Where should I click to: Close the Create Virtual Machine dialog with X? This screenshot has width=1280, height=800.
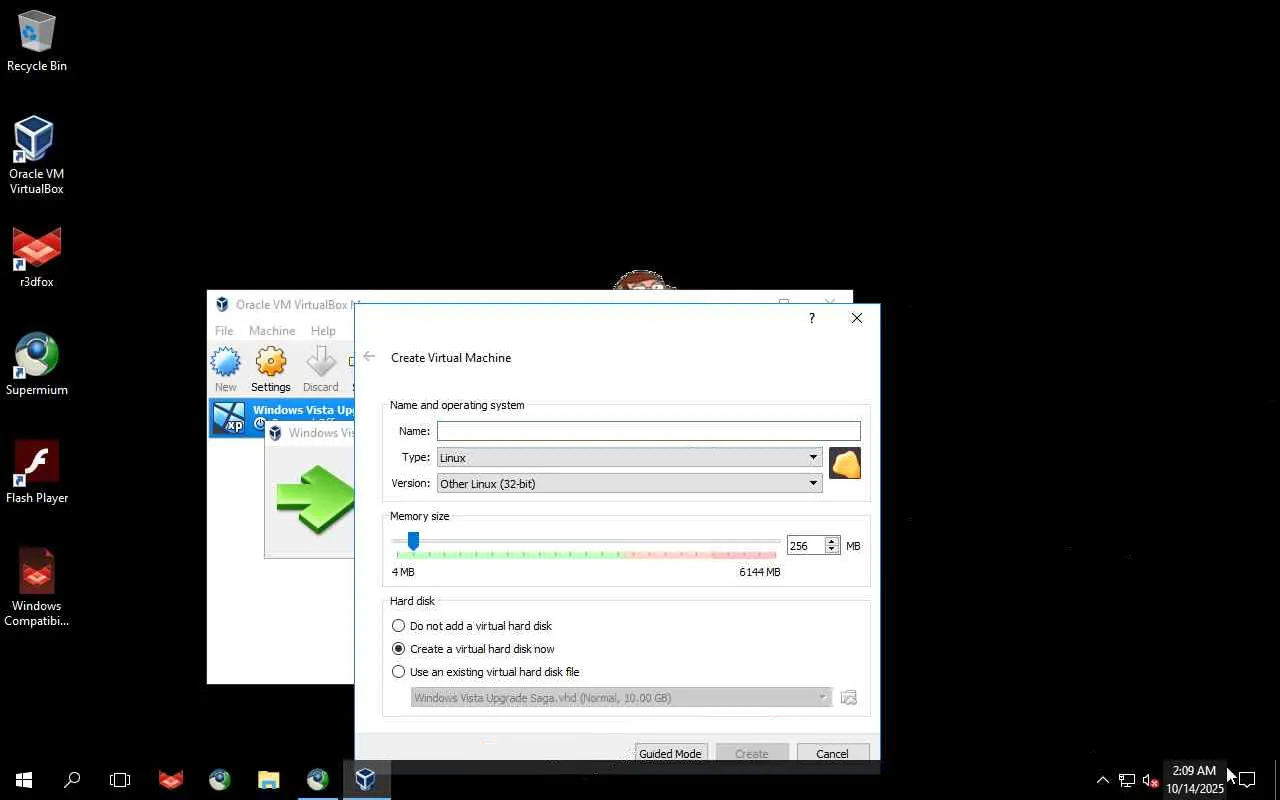[857, 318]
